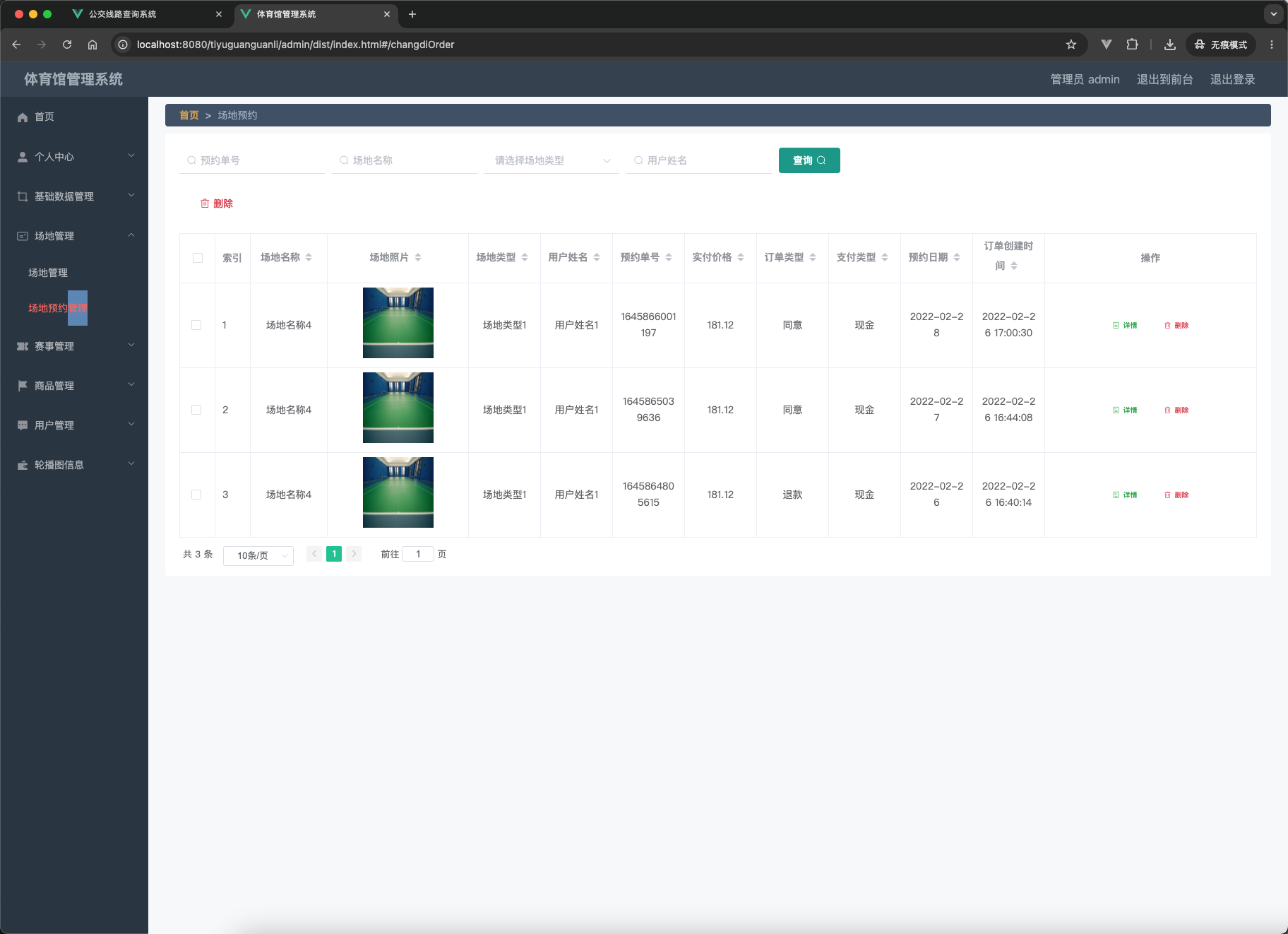Image resolution: width=1288 pixels, height=934 pixels.
Task: Click the 场地名称 search field
Action: 405,160
